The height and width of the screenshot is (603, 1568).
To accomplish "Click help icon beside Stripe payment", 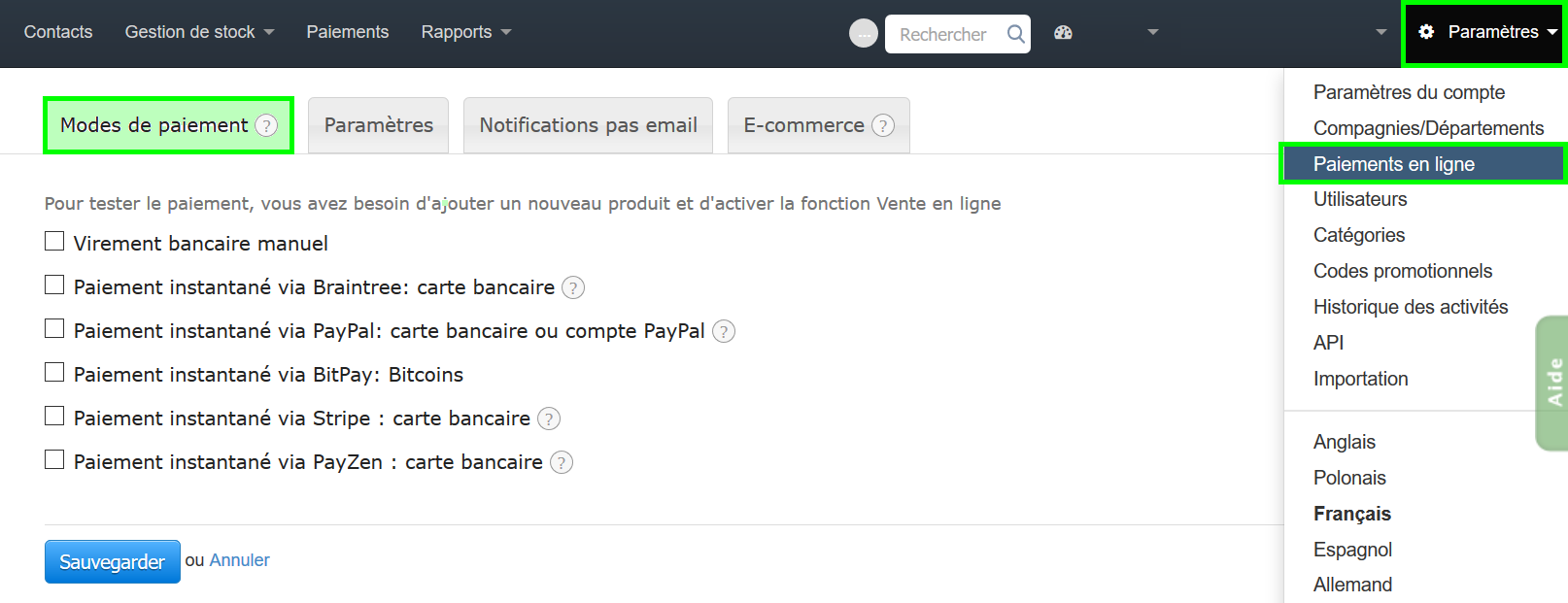I will (x=549, y=419).
